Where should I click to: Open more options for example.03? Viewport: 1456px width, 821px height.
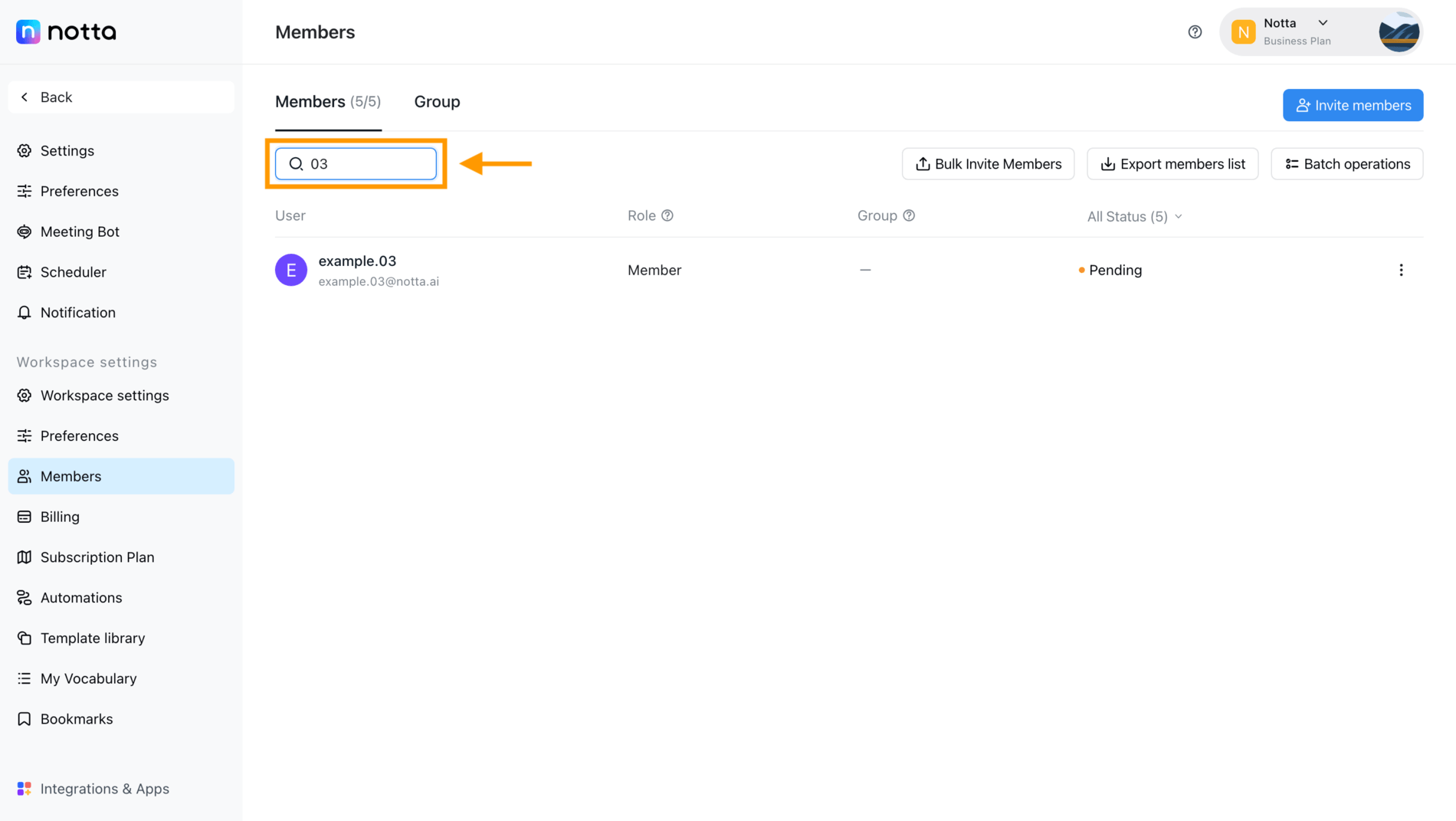click(x=1401, y=270)
